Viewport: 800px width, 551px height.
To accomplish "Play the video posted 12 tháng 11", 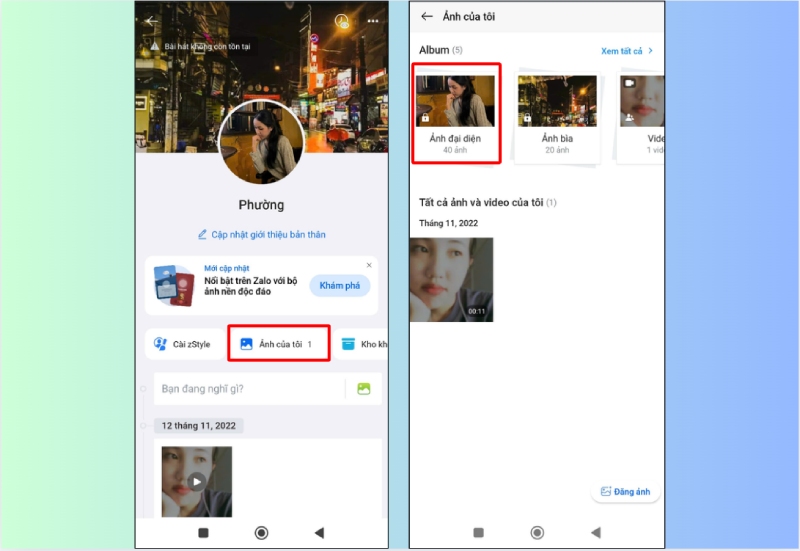I will pos(197,481).
